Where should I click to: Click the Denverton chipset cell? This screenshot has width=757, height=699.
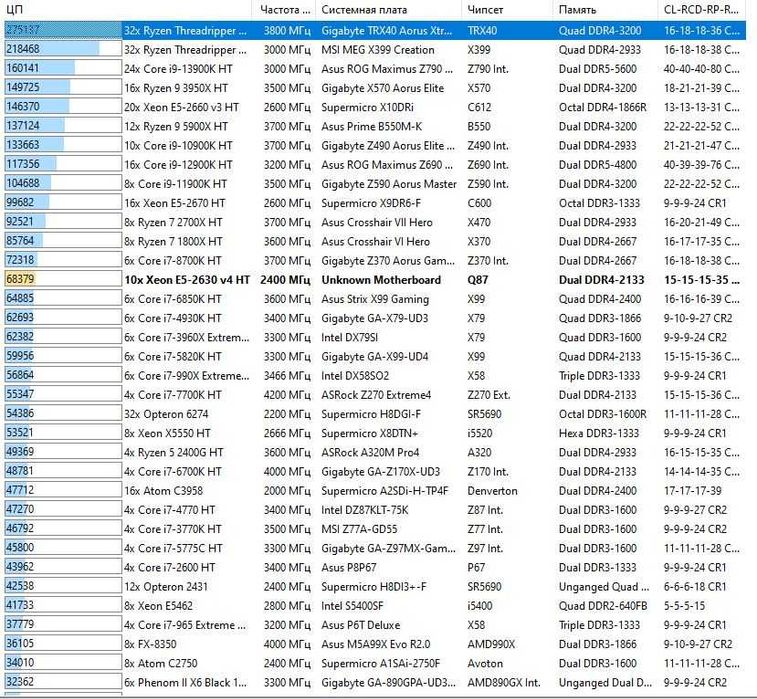click(x=492, y=490)
